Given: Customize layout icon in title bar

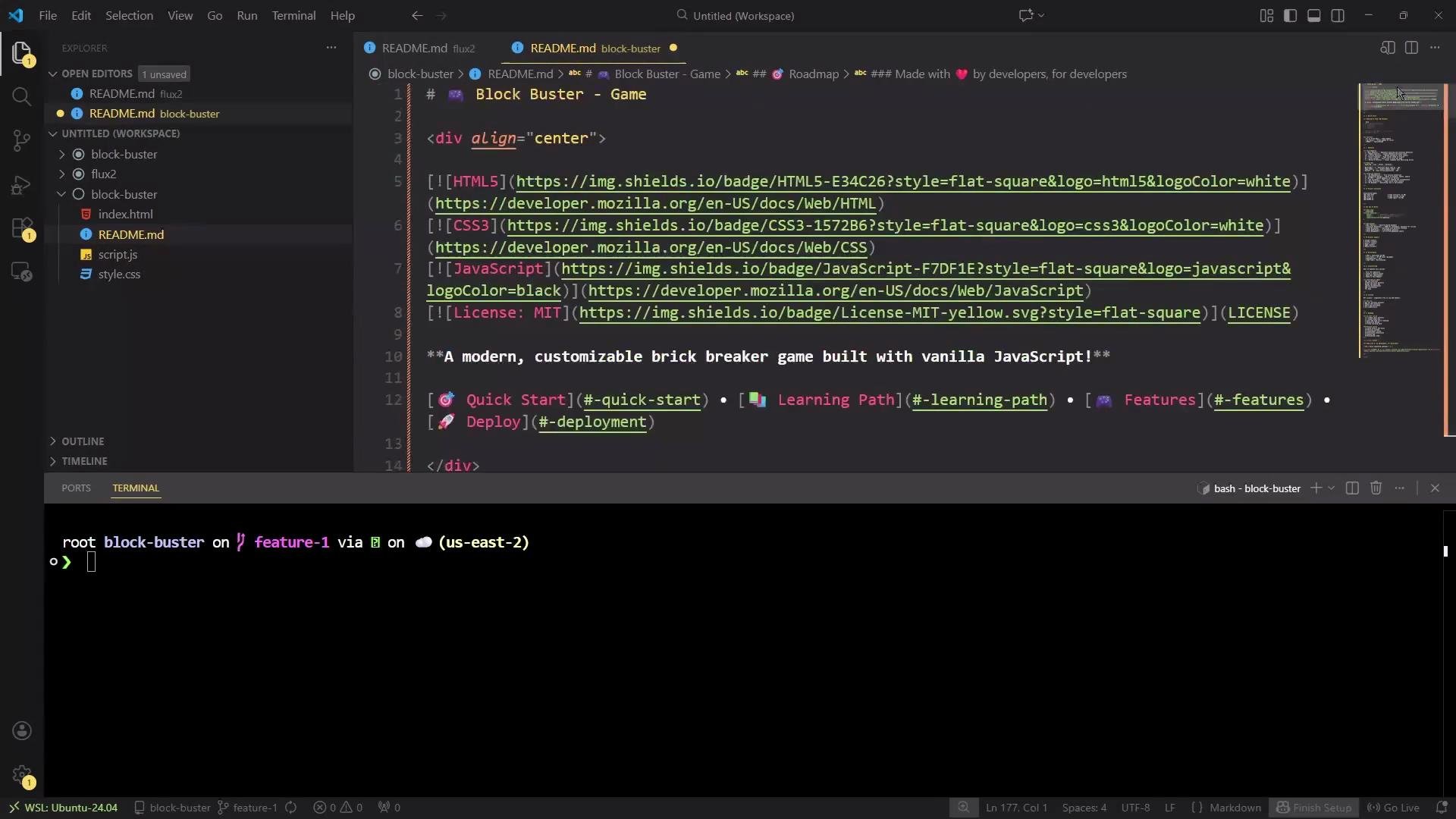Looking at the screenshot, I should tap(1266, 15).
